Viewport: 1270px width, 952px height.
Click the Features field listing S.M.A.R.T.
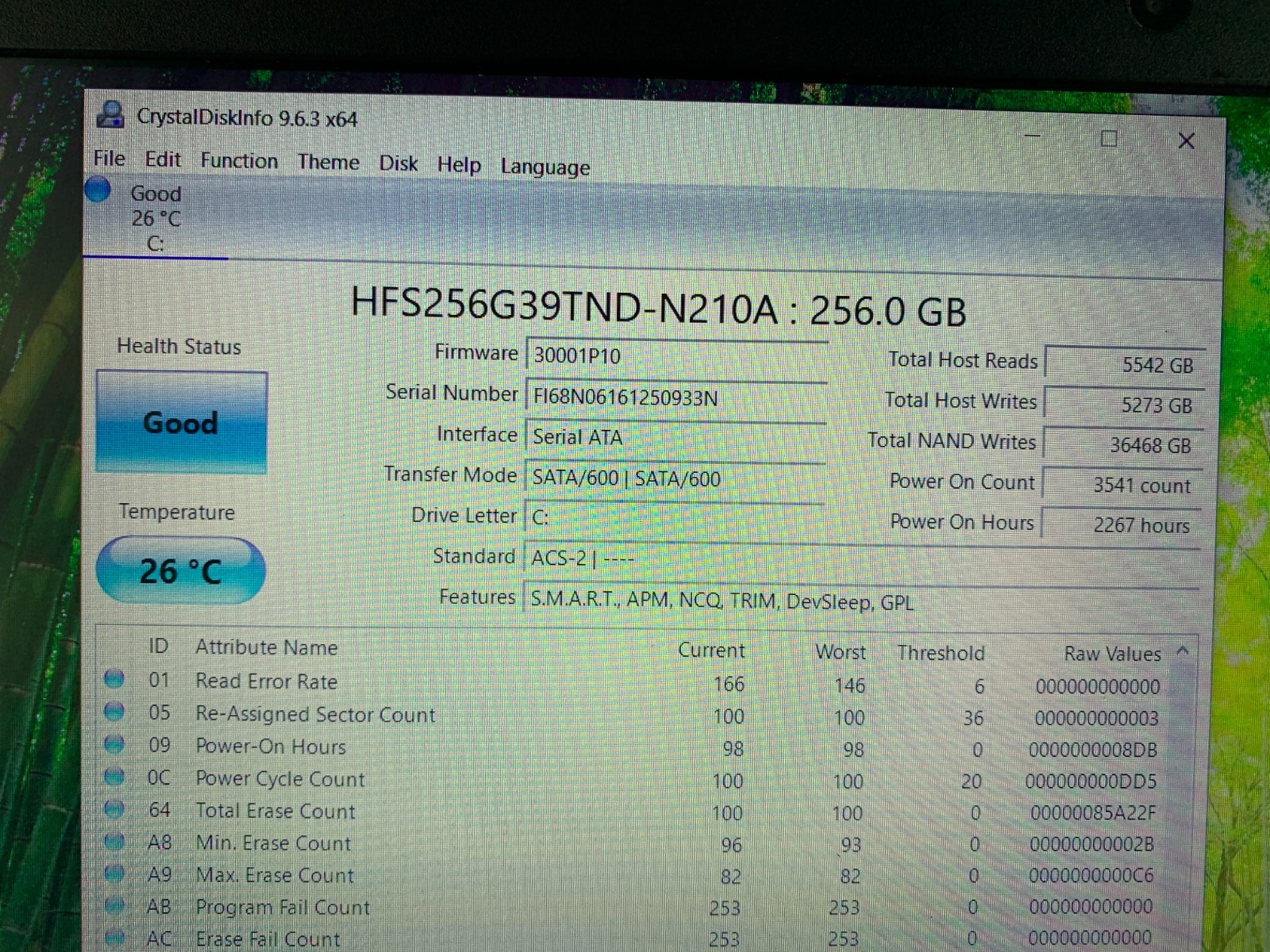point(861,601)
